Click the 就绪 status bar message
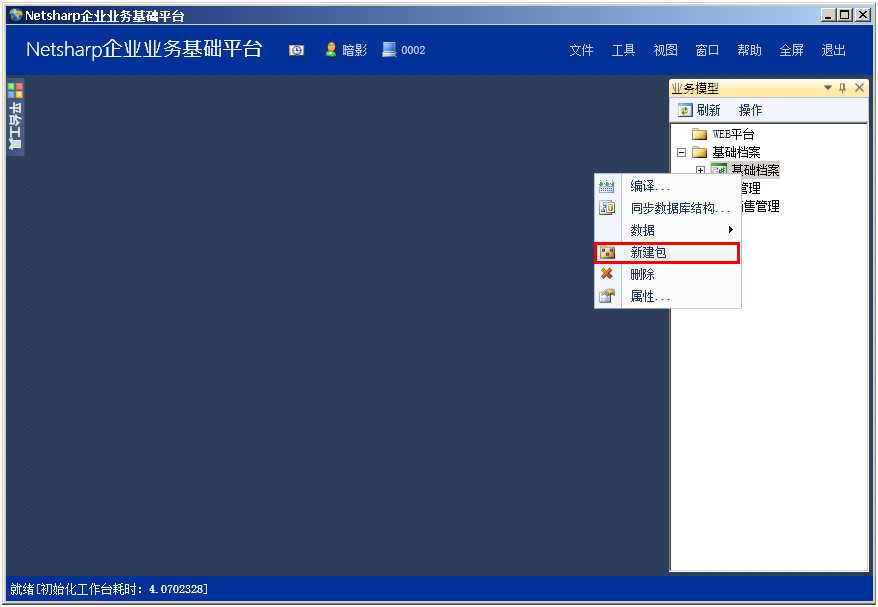878x607 pixels. pyautogui.click(x=109, y=589)
